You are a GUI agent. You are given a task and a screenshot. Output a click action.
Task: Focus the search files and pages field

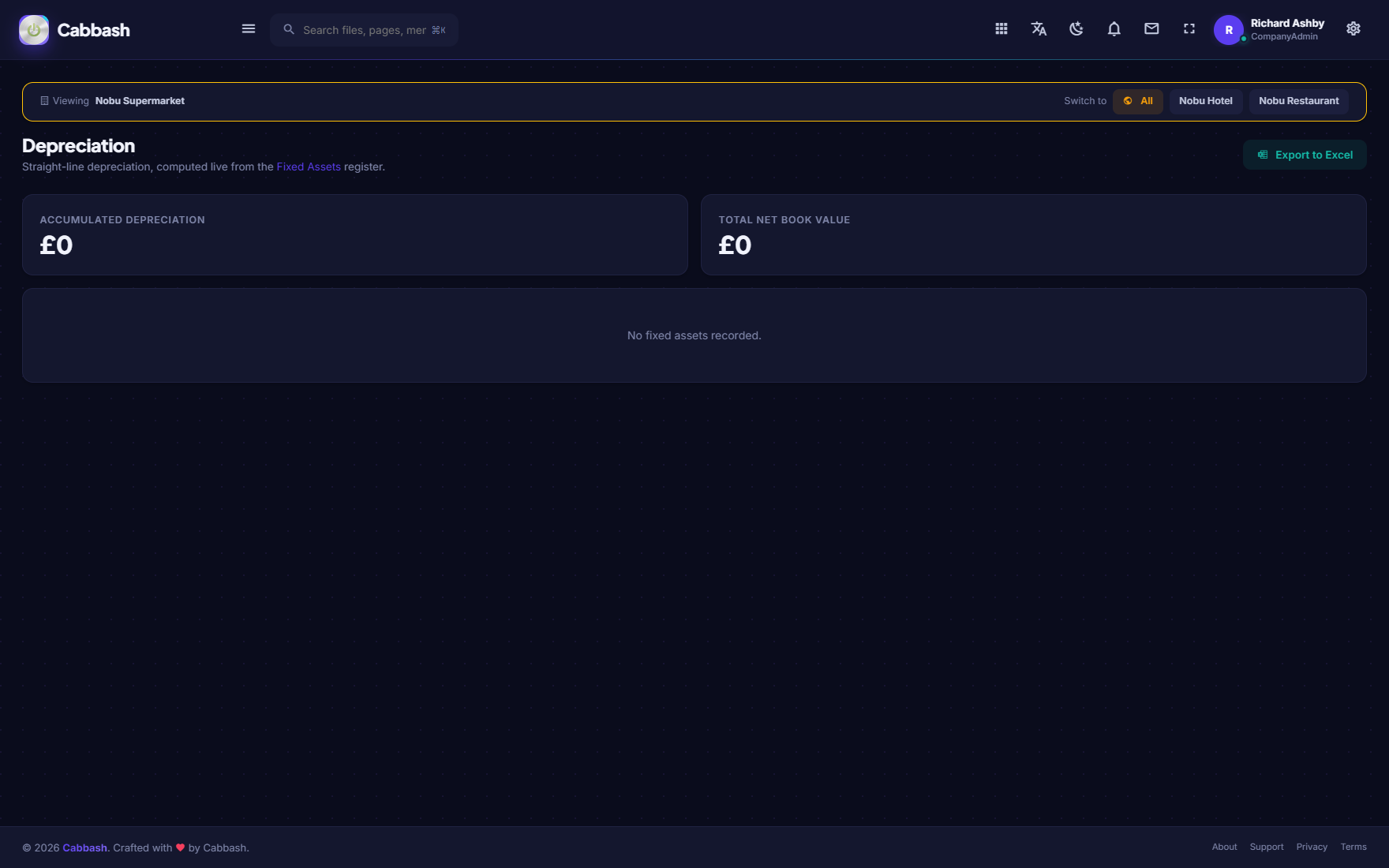(365, 30)
